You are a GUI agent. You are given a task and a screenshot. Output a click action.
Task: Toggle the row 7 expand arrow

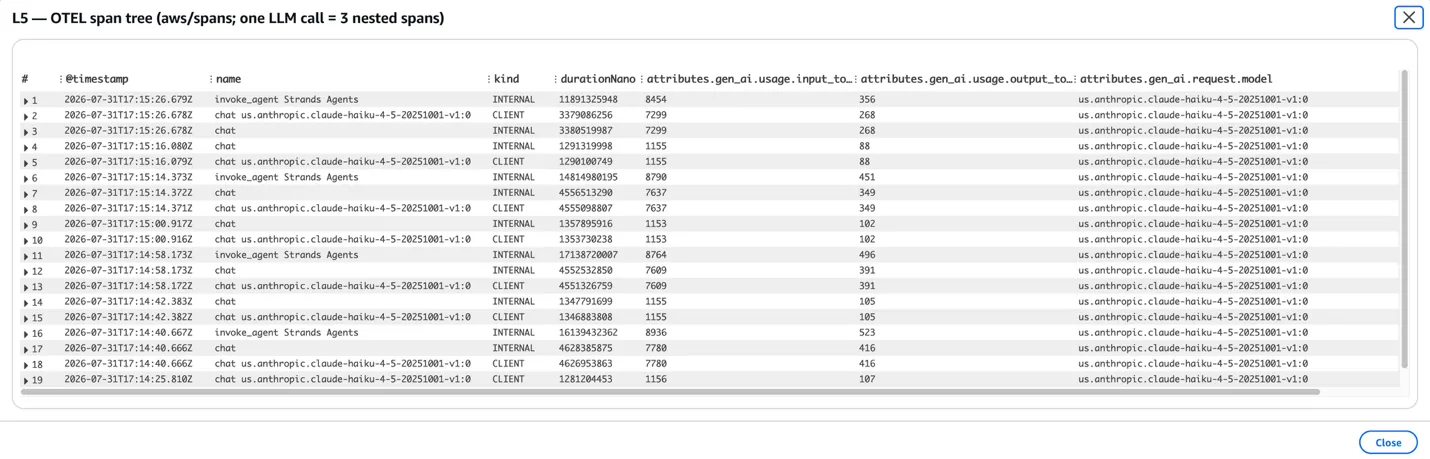pos(26,194)
